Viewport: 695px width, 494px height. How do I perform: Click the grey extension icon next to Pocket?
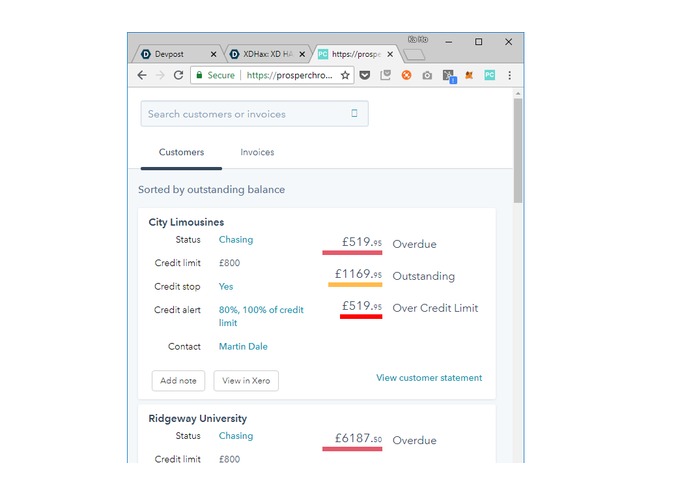385,75
